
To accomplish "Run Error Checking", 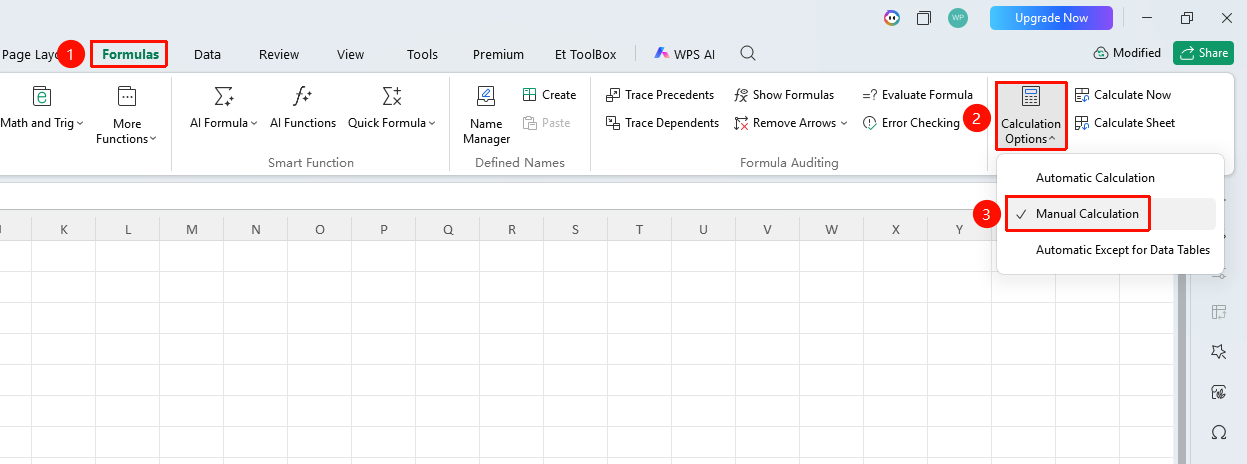I will (911, 123).
